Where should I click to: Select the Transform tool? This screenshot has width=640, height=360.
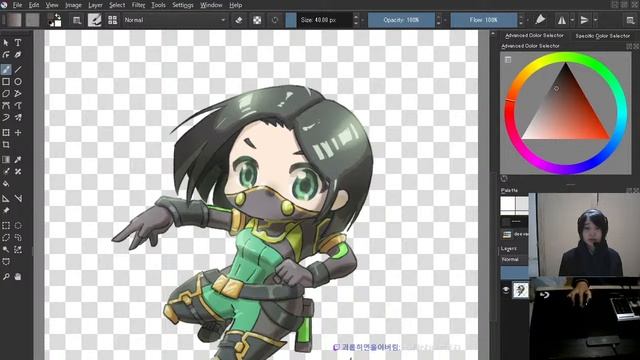click(x=6, y=133)
